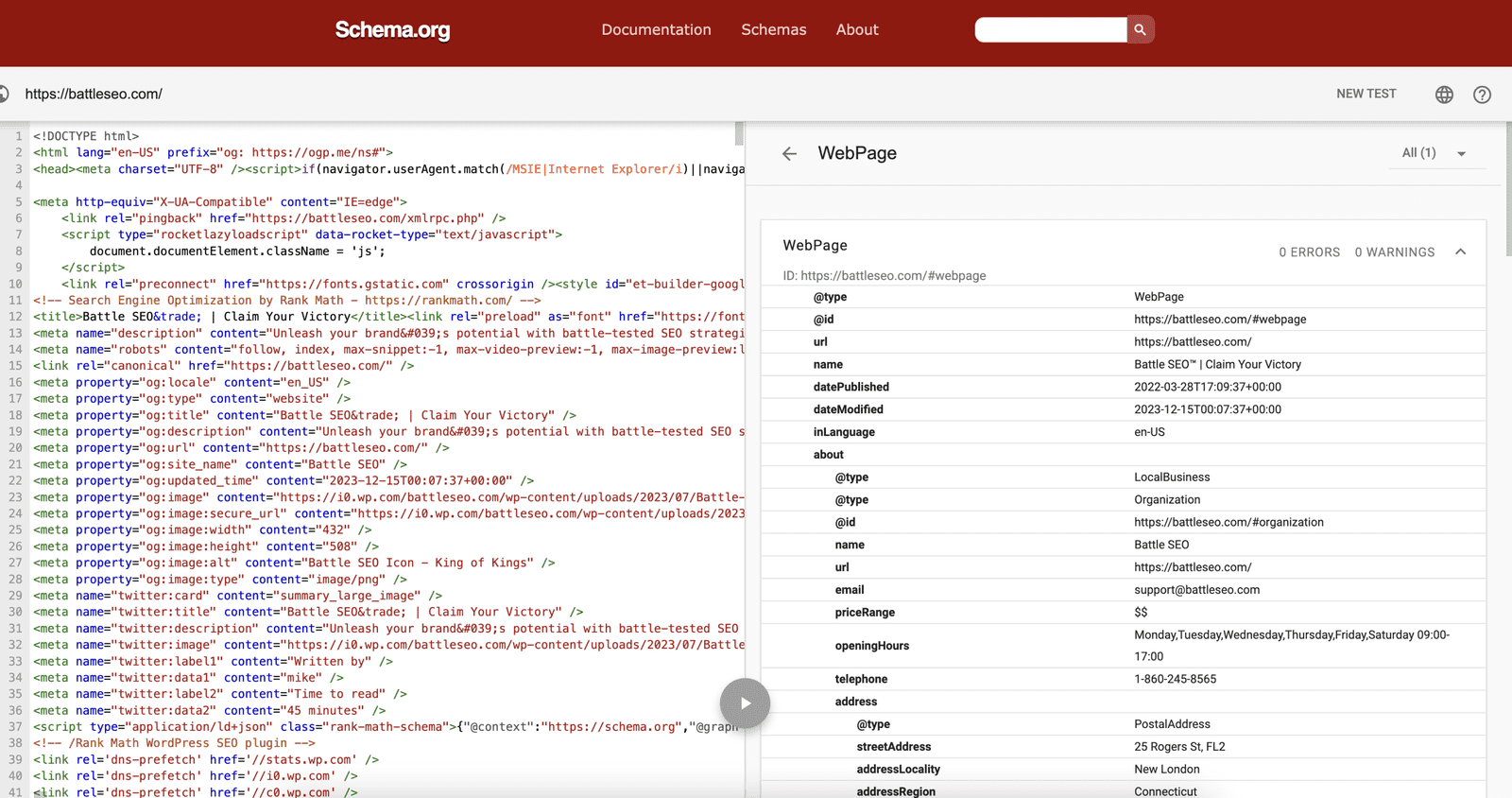The width and height of the screenshot is (1512, 798).
Task: Click code line 1 DOCTYPE html
Action: click(86, 136)
